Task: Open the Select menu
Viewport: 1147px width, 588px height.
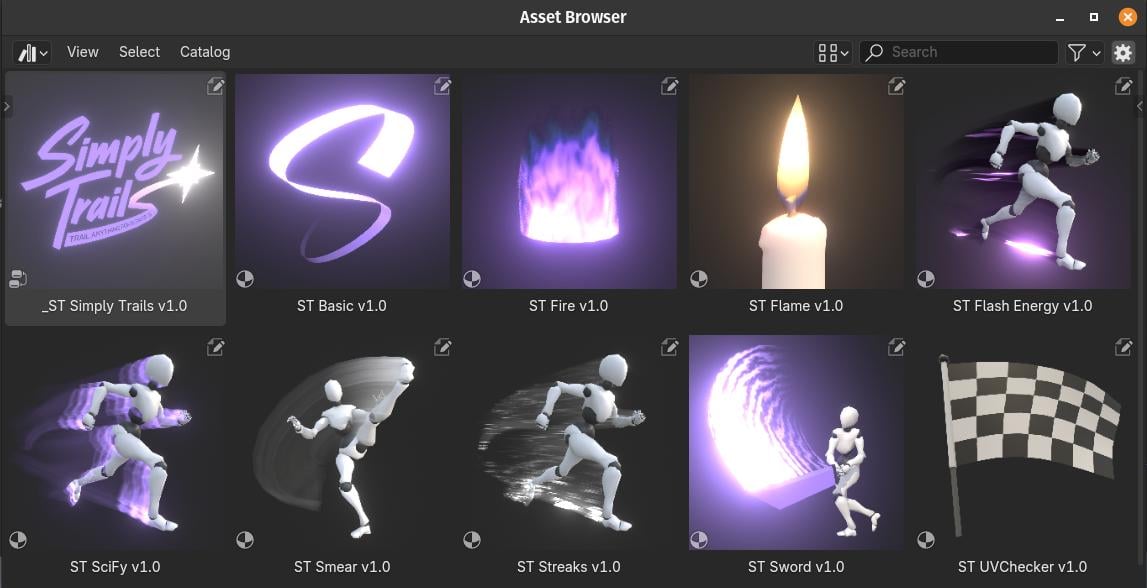Action: tap(139, 52)
